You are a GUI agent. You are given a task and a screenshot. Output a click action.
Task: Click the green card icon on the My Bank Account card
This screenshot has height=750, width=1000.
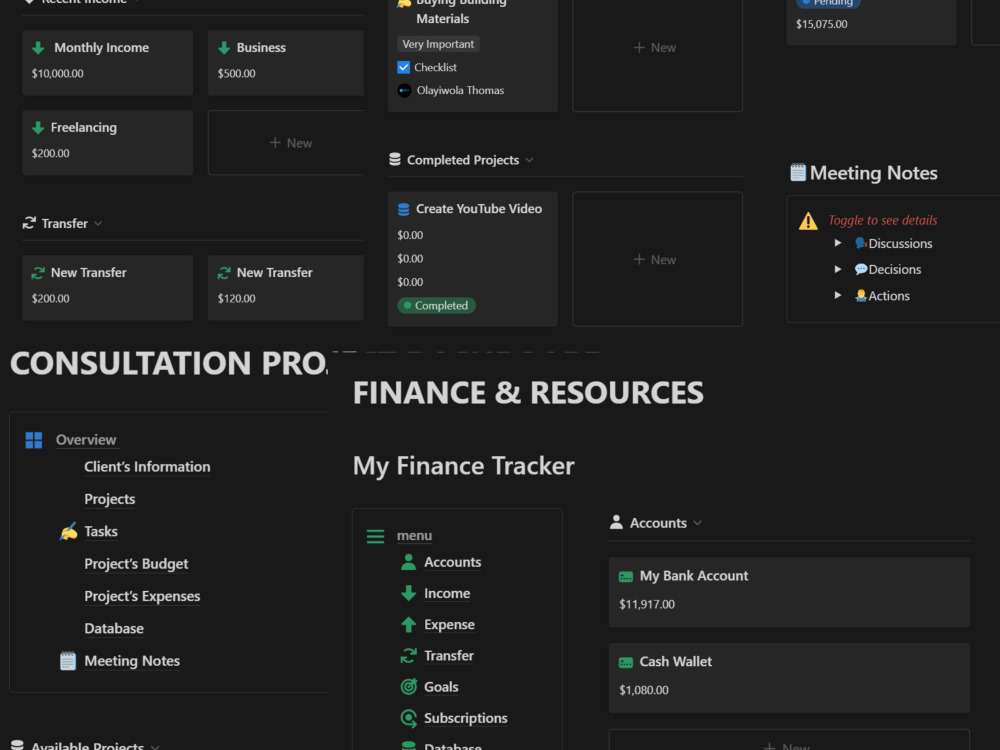tap(626, 577)
